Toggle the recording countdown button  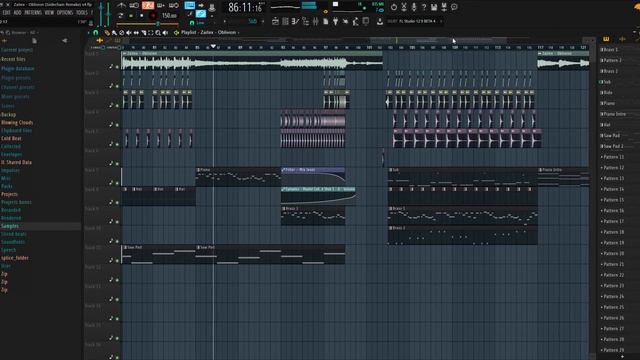click(x=148, y=5)
